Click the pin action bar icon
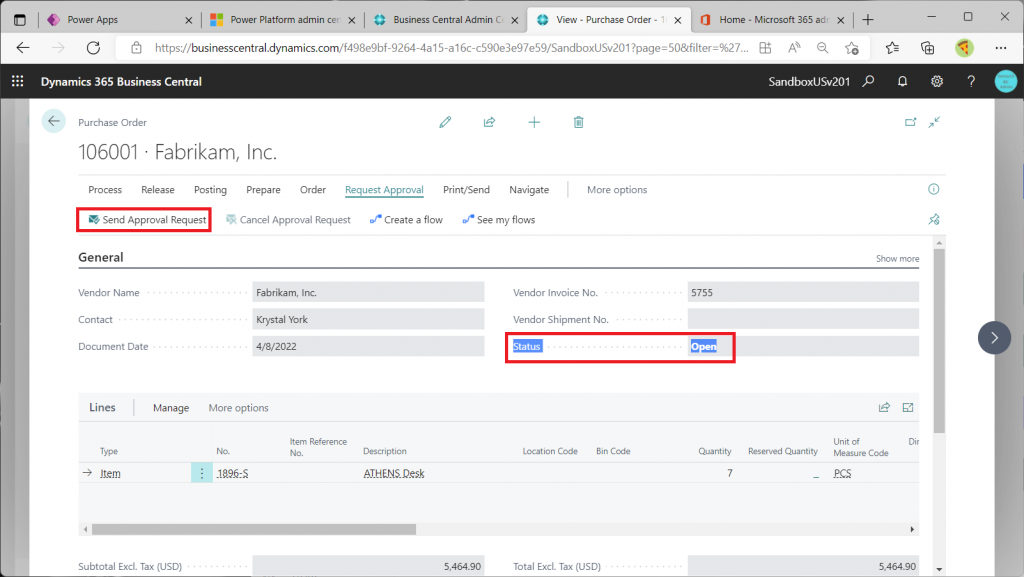1024x577 pixels. click(x=935, y=219)
